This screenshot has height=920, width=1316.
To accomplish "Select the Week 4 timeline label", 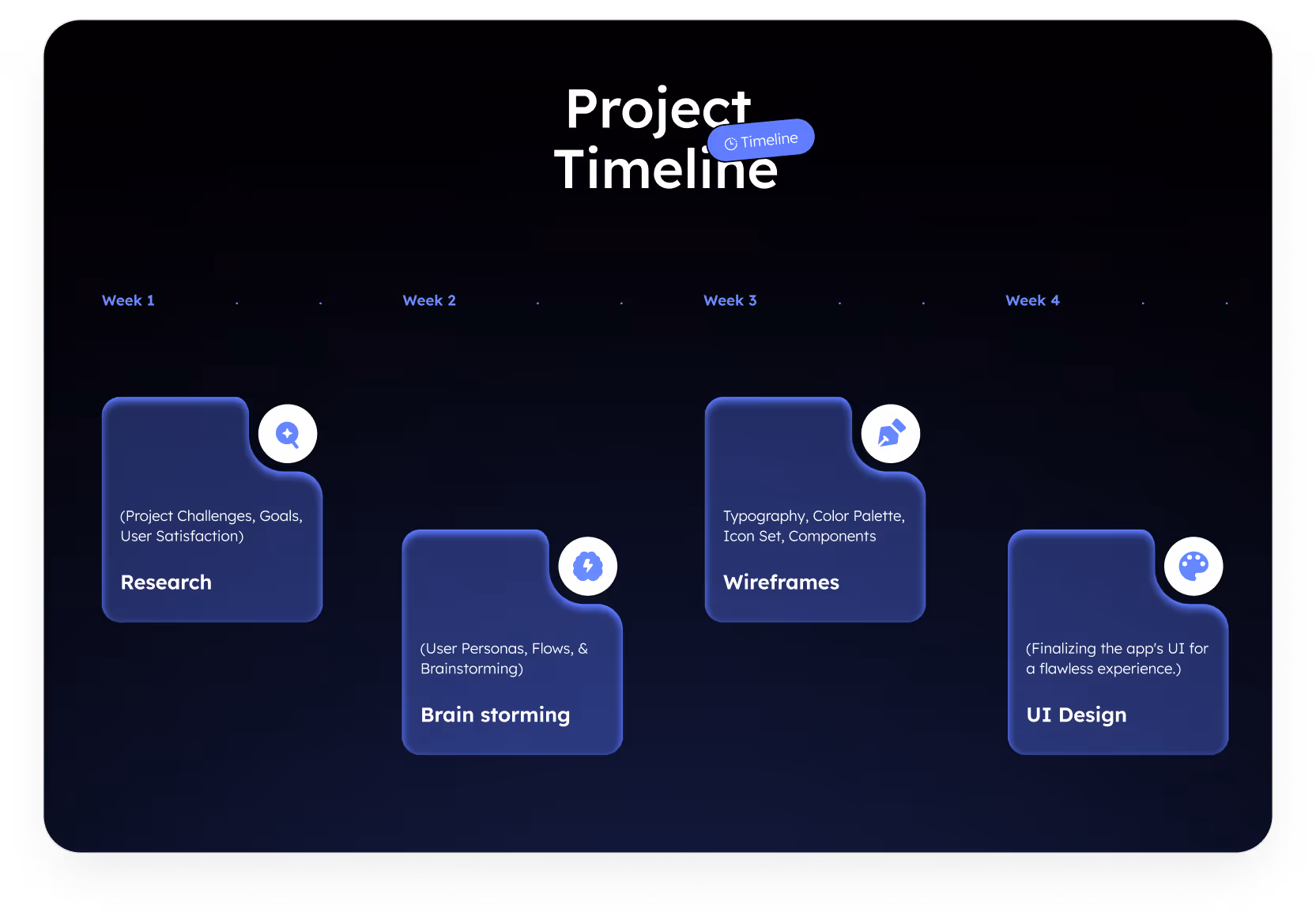I will [1032, 300].
